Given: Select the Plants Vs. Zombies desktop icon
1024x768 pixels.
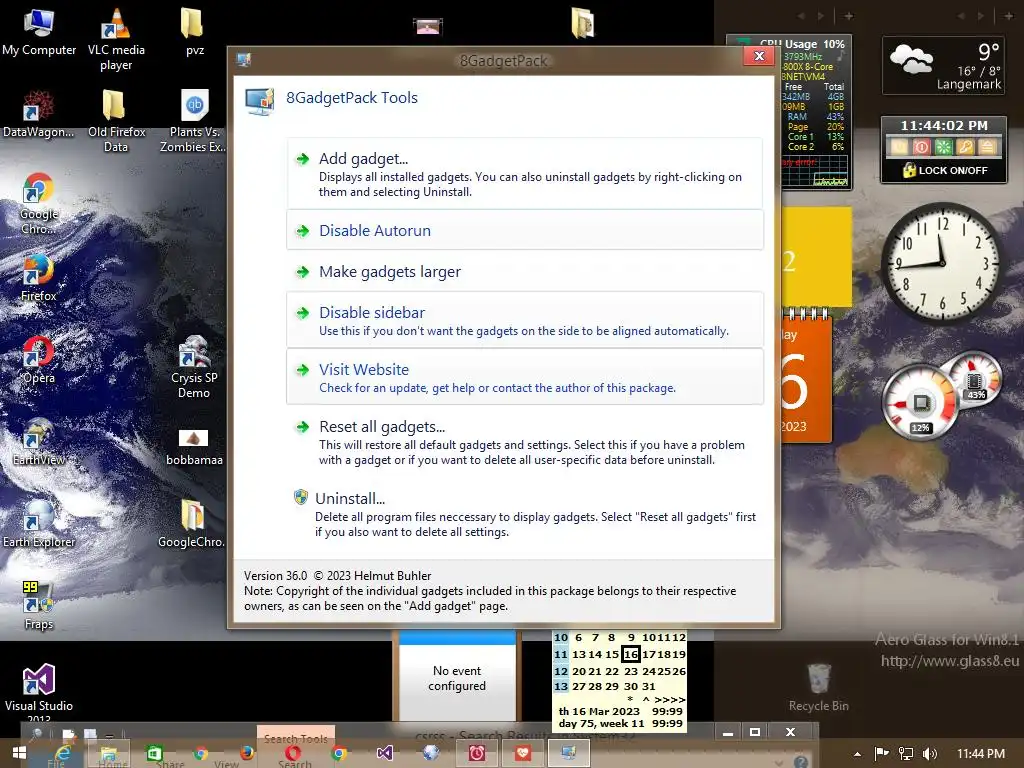Looking at the screenshot, I should 194,121.
